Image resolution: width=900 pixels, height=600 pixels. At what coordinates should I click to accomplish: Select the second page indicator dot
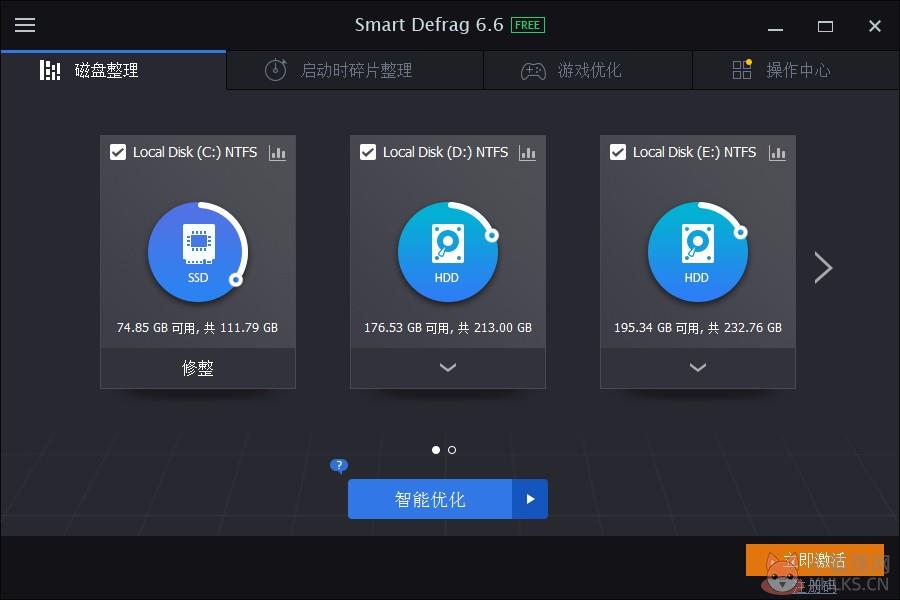pyautogui.click(x=452, y=450)
